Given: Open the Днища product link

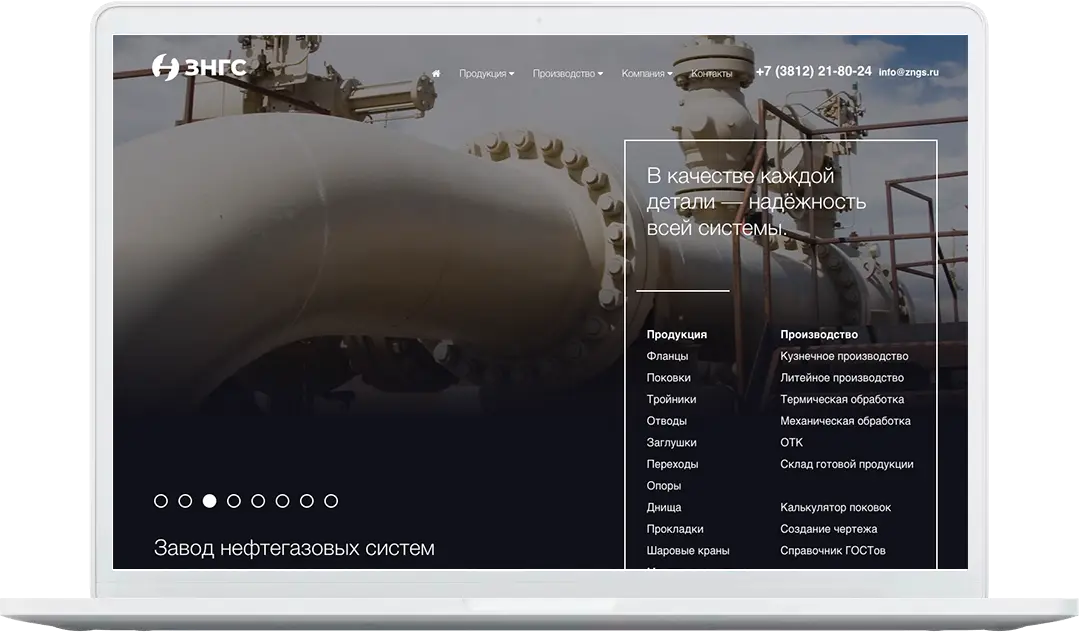Looking at the screenshot, I should (x=664, y=507).
